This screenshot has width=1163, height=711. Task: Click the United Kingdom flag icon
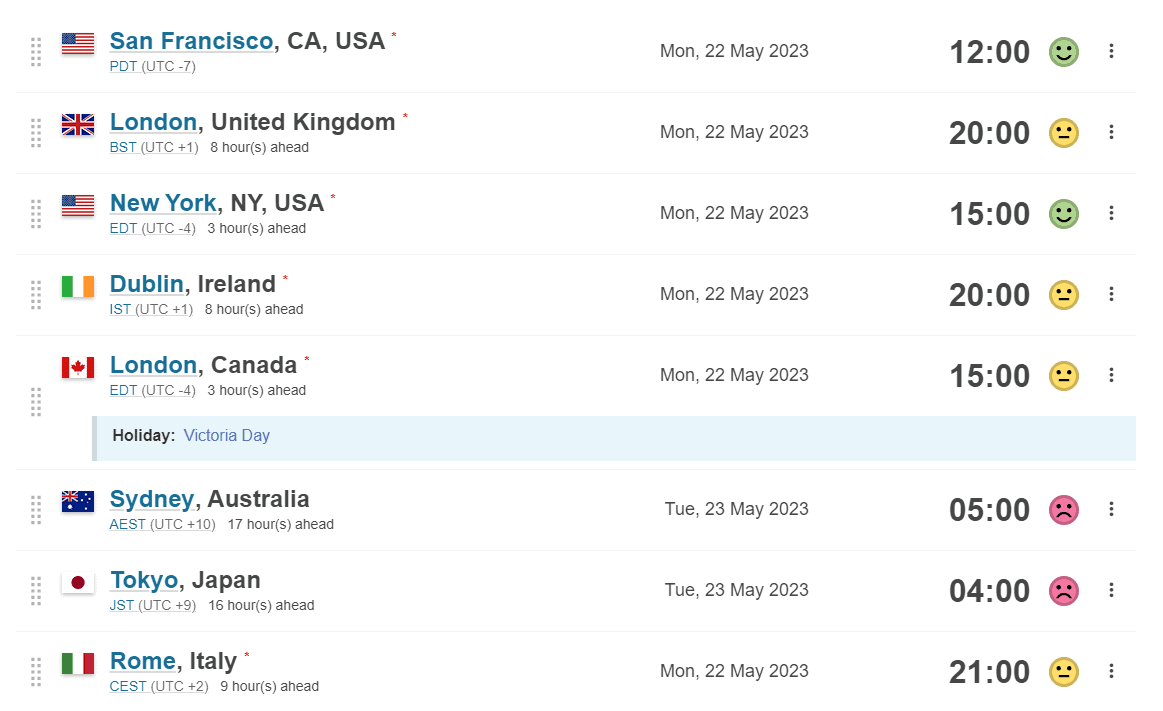tap(78, 124)
